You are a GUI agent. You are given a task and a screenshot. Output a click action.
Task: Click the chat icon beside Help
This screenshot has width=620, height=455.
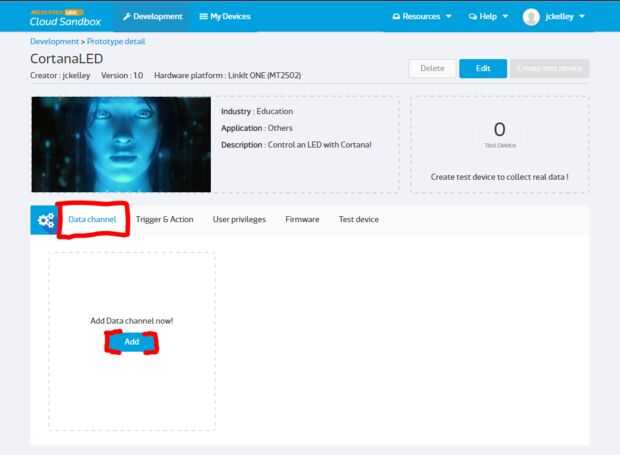[x=473, y=17]
